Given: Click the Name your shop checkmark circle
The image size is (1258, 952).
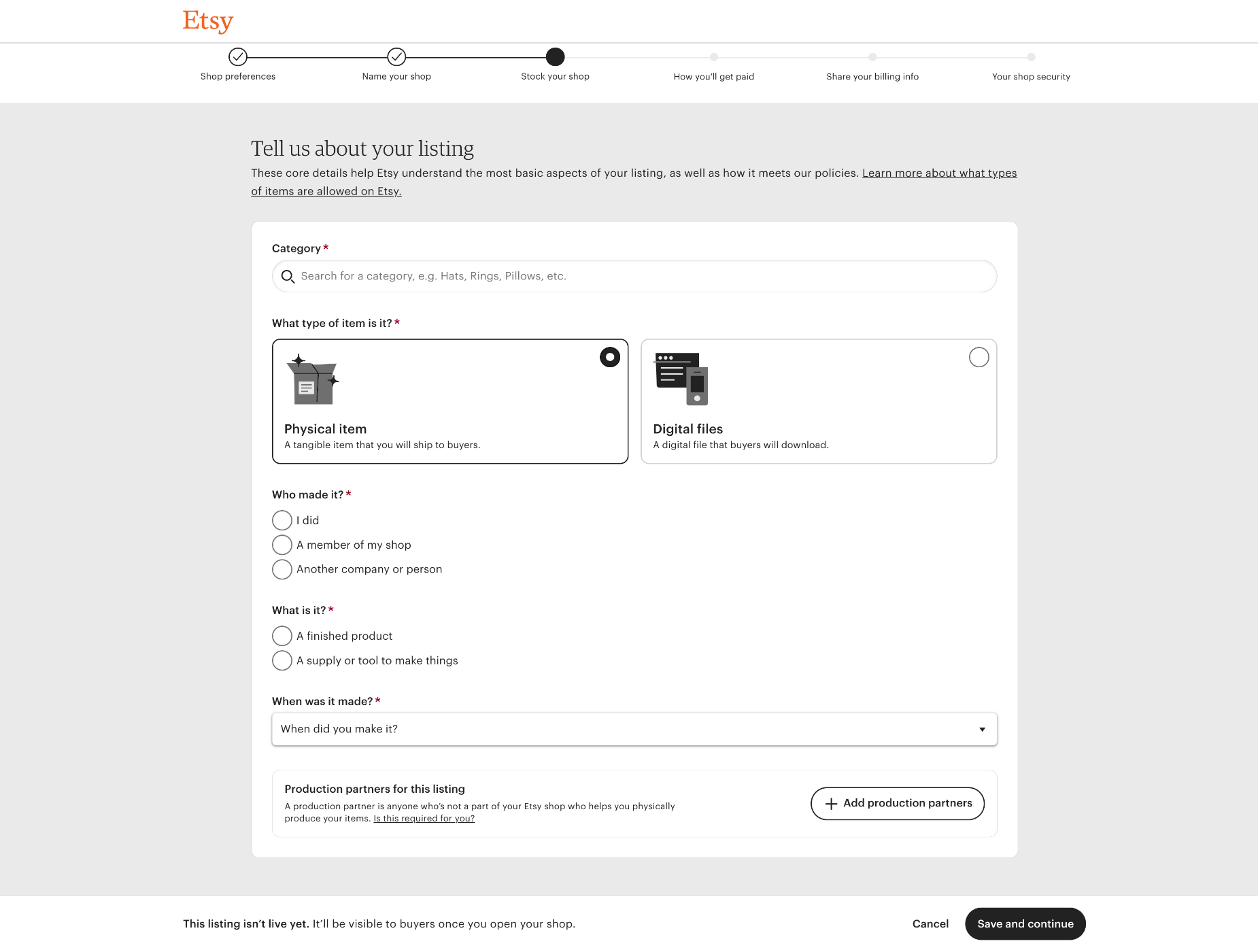Looking at the screenshot, I should [396, 58].
